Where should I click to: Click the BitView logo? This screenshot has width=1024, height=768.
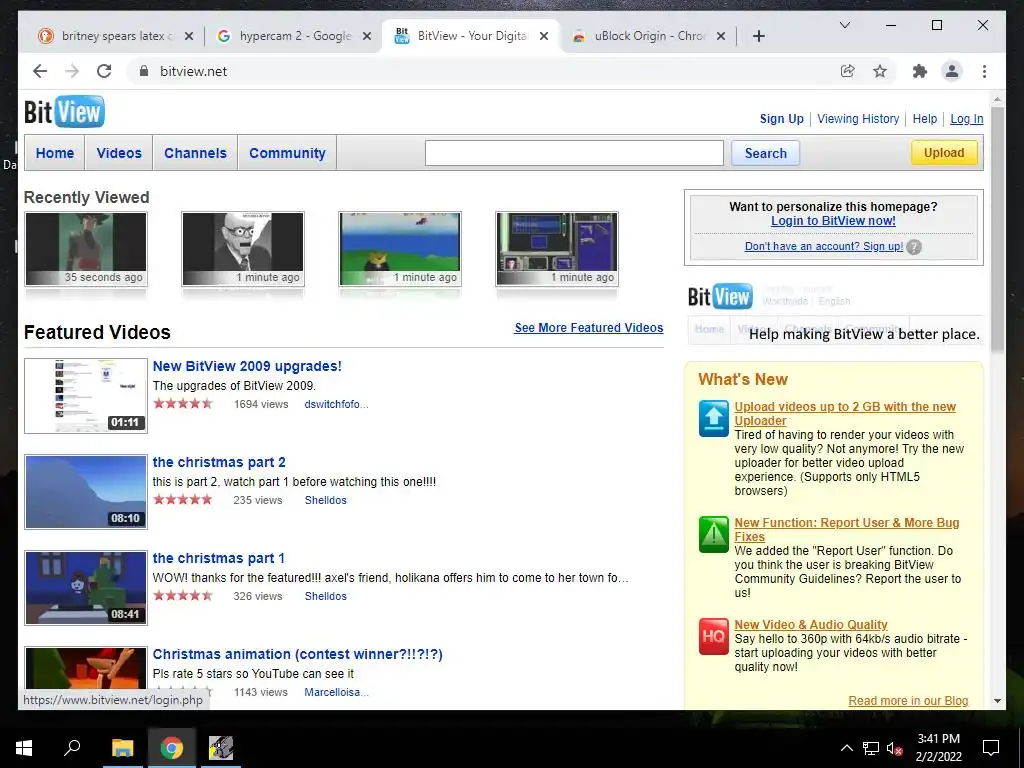pos(64,112)
